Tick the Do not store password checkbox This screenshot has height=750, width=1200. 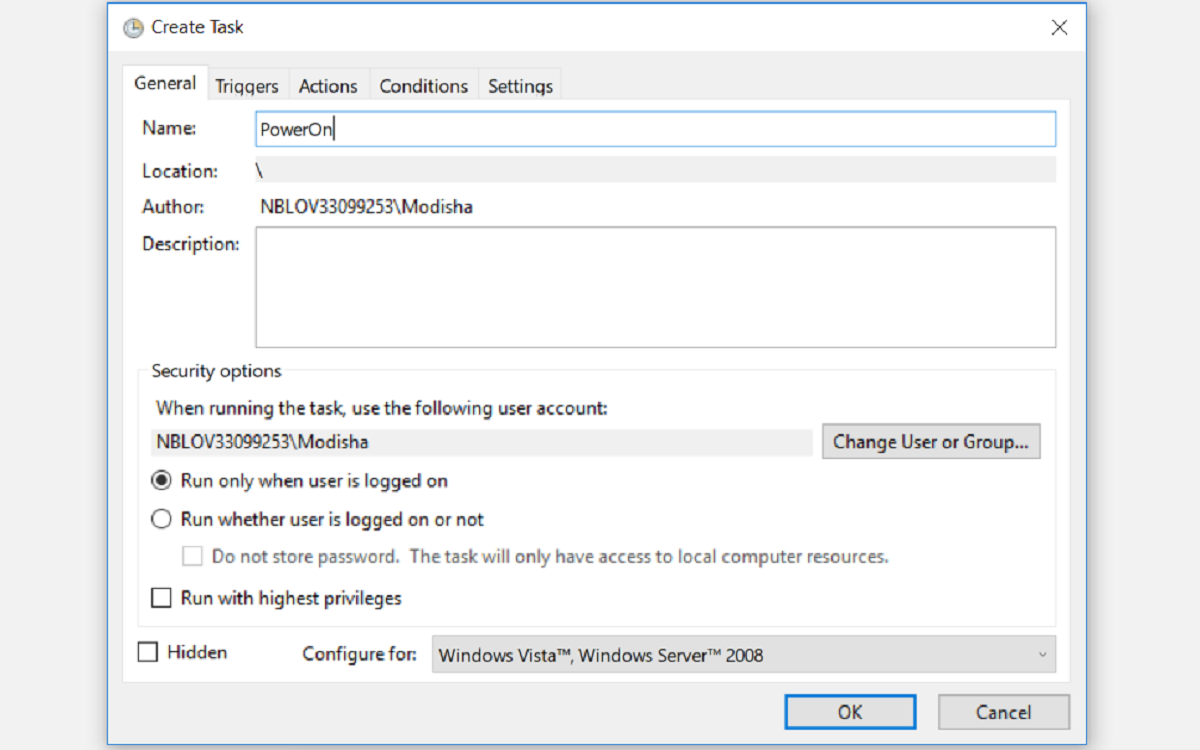click(x=193, y=556)
